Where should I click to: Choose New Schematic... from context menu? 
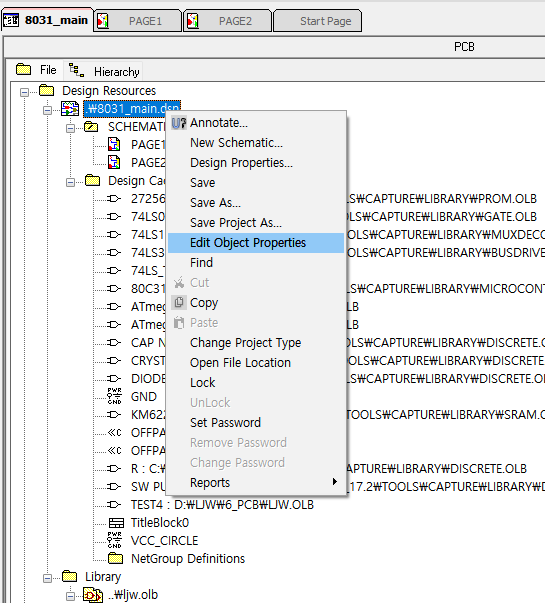[x=256, y=143]
